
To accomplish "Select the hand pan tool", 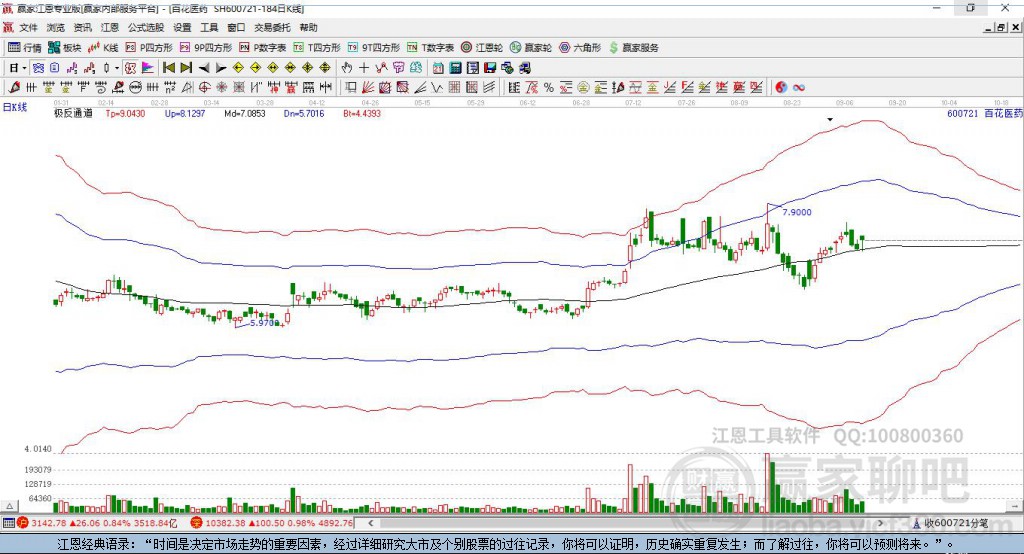I will (x=347, y=68).
